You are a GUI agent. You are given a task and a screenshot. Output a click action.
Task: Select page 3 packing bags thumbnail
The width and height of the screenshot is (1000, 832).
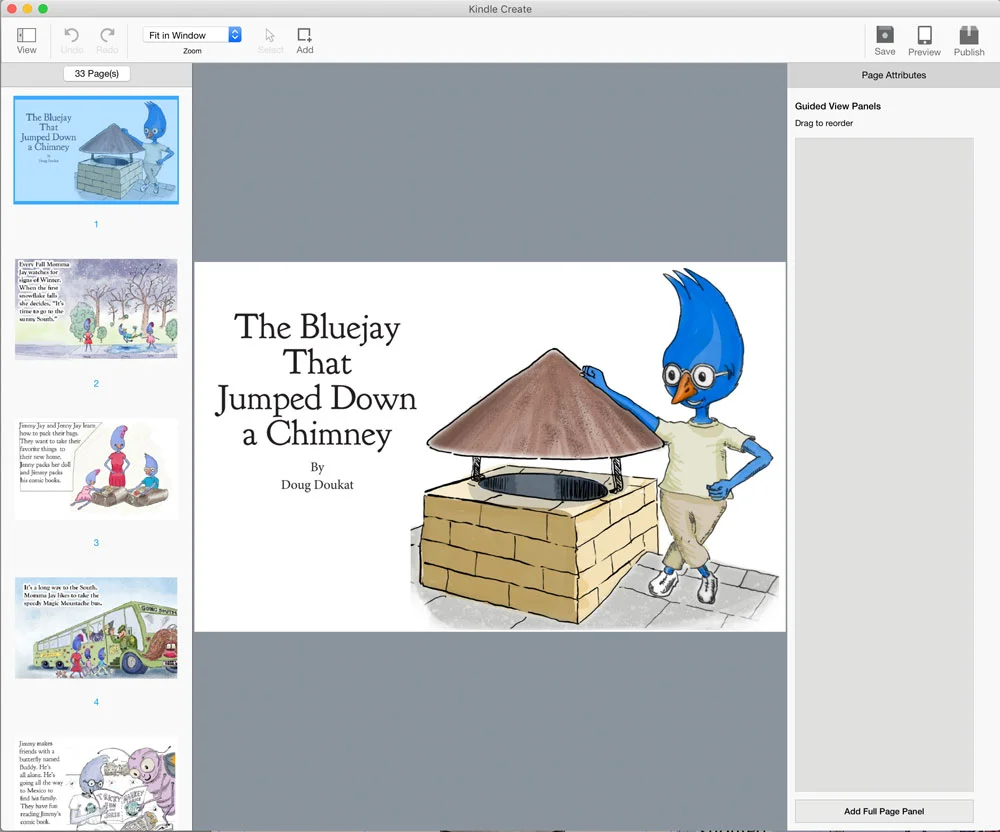(96, 469)
